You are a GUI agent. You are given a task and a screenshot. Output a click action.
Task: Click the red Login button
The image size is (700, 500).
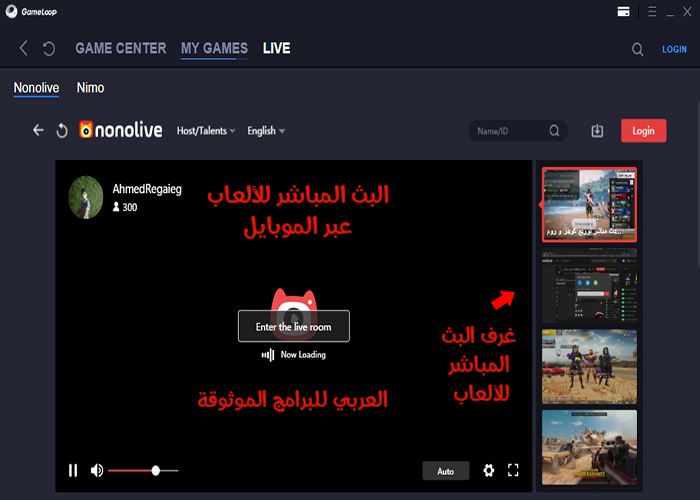[643, 131]
